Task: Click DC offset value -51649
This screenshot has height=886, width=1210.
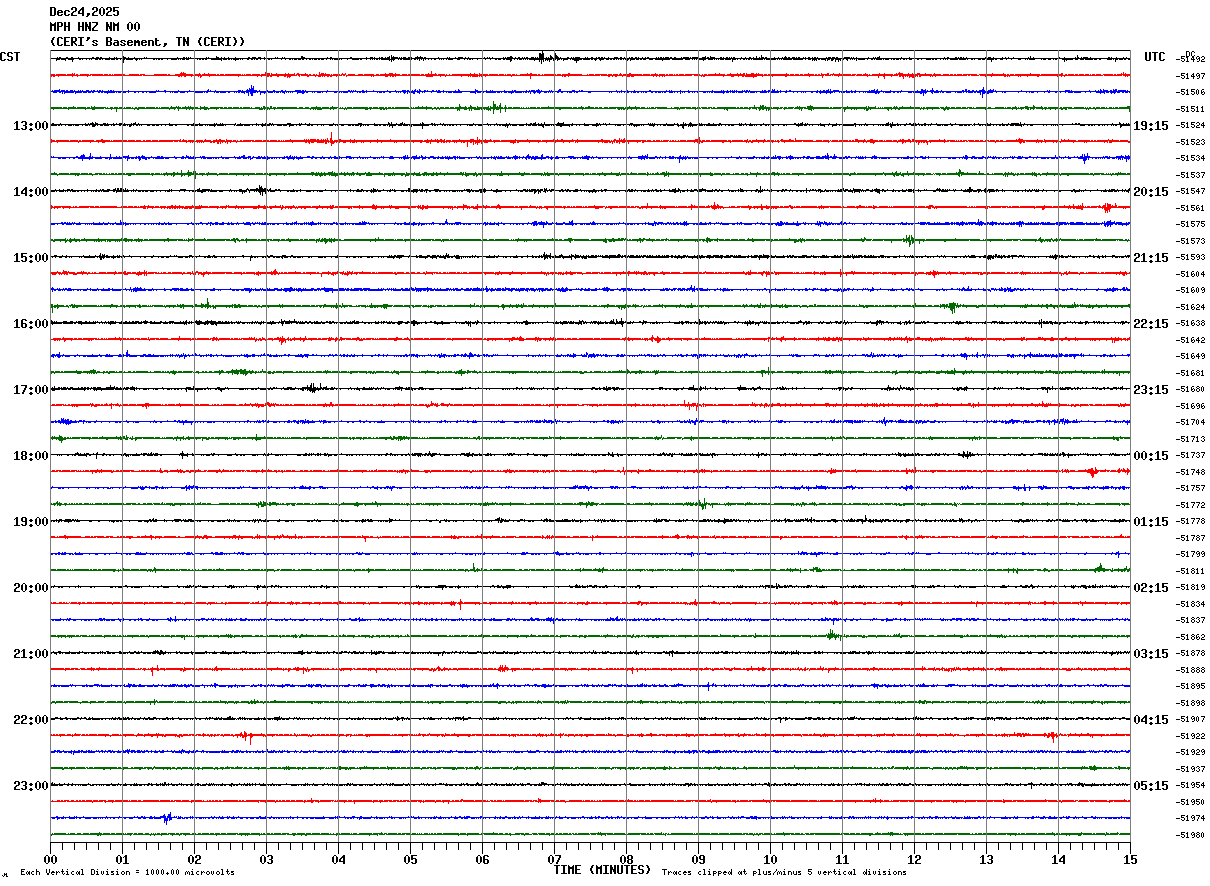Action: pyautogui.click(x=1191, y=357)
